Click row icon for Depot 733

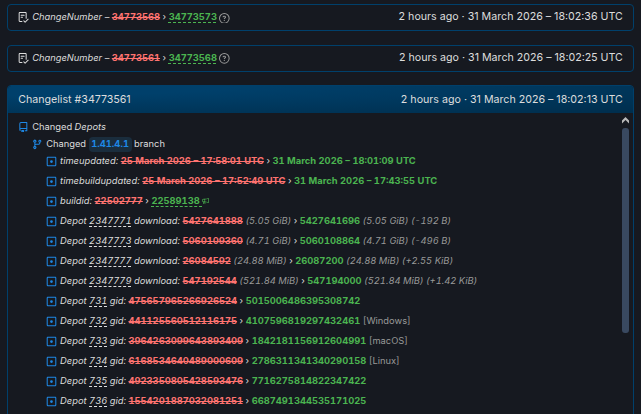pos(51,342)
